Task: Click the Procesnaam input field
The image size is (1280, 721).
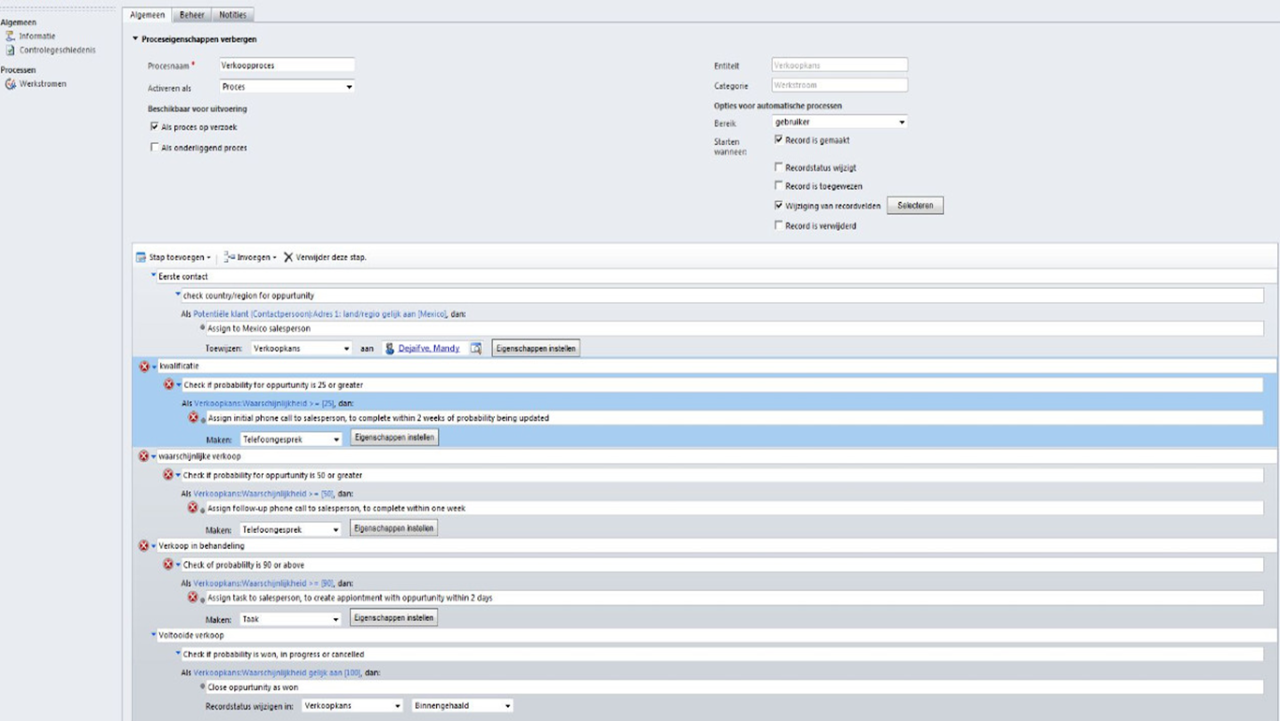Action: click(287, 65)
